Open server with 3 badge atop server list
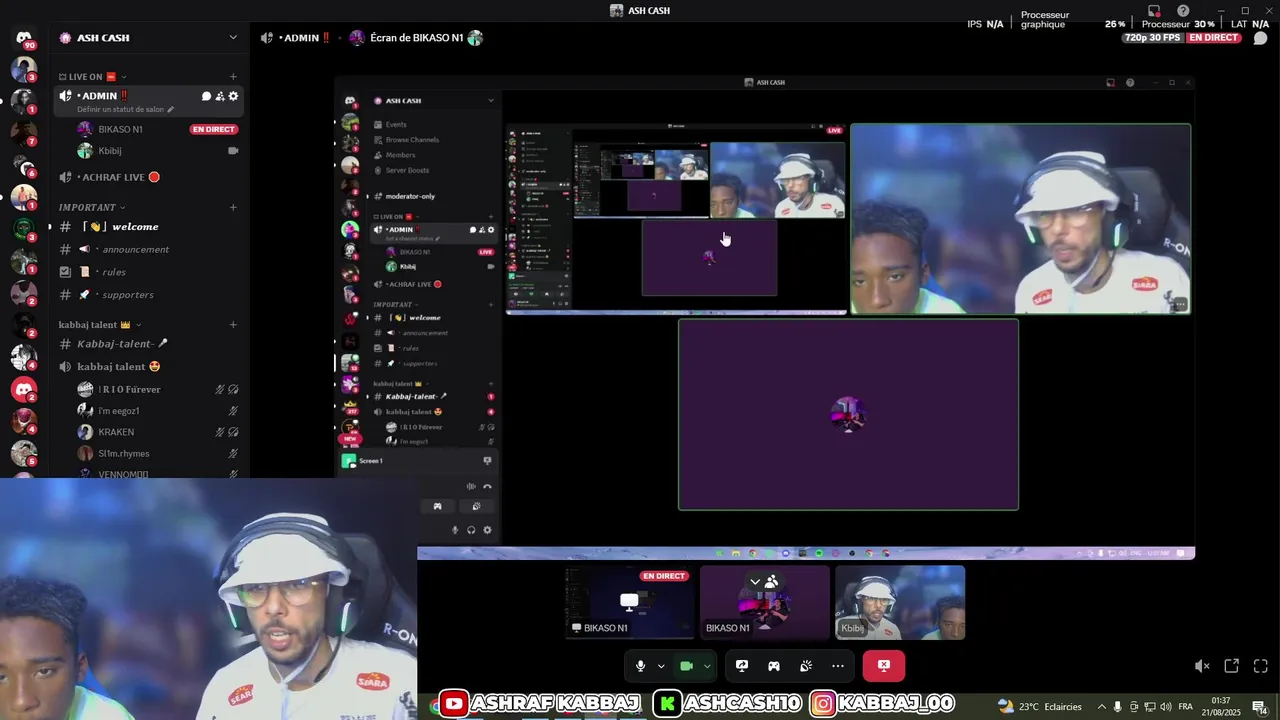 pyautogui.click(x=24, y=70)
